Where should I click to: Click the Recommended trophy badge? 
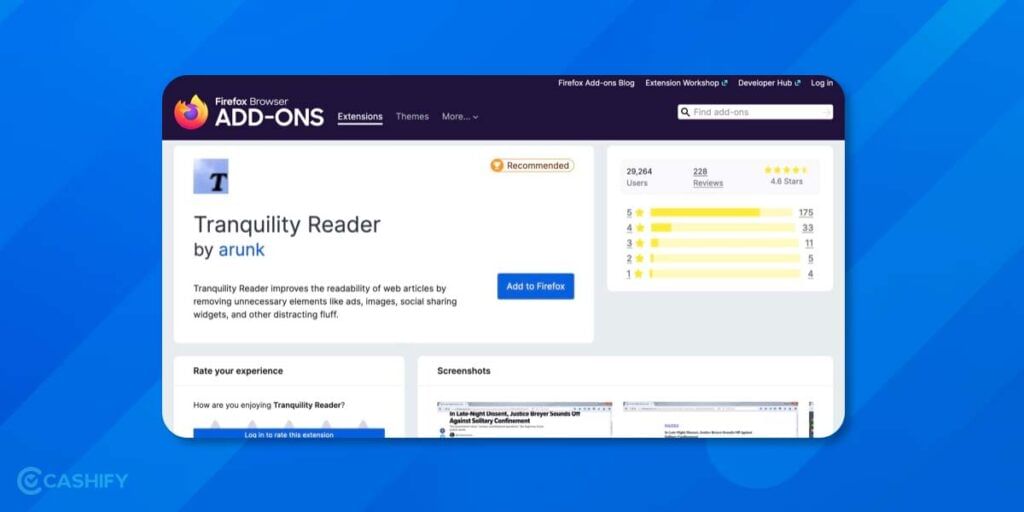(x=532, y=166)
